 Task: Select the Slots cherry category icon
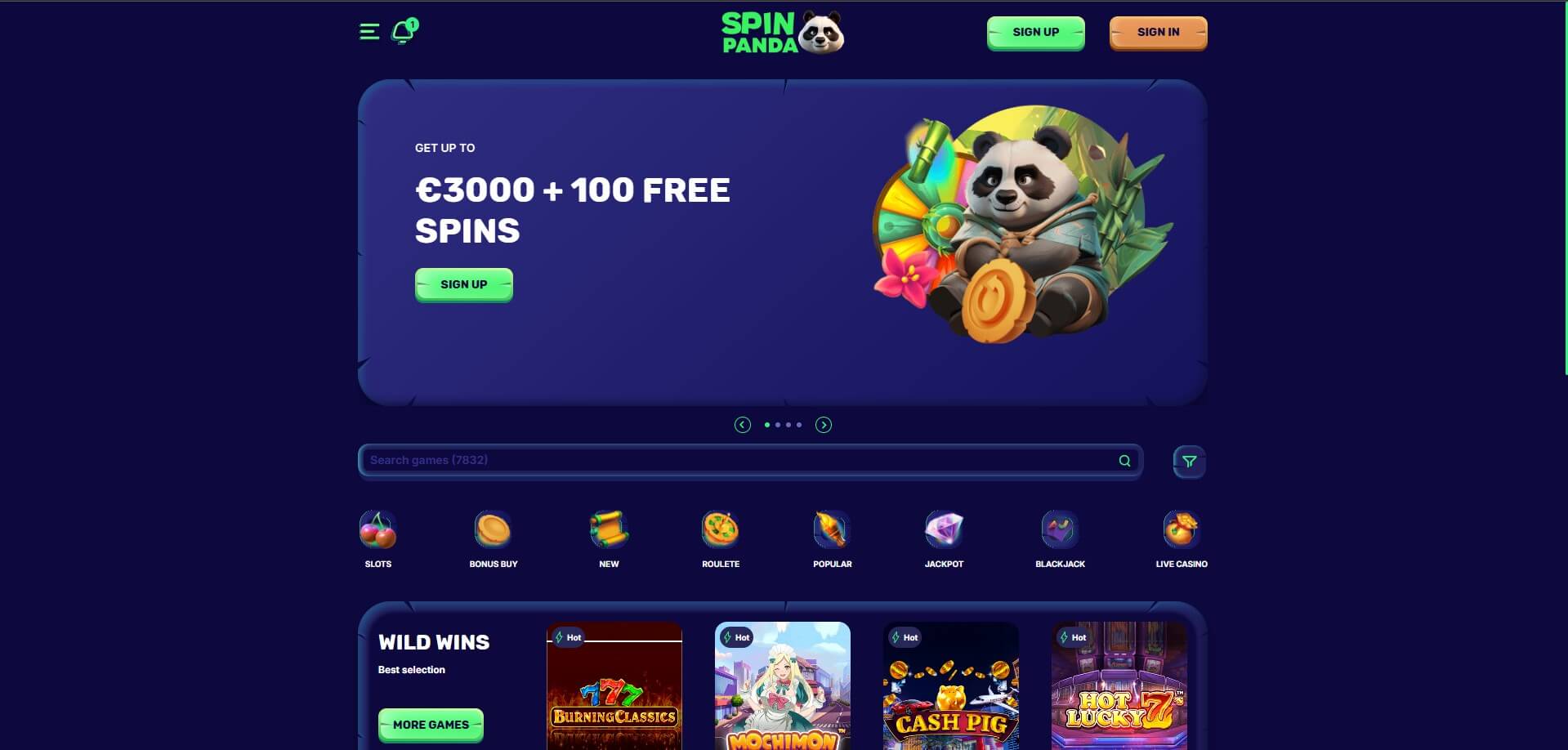pyautogui.click(x=377, y=529)
